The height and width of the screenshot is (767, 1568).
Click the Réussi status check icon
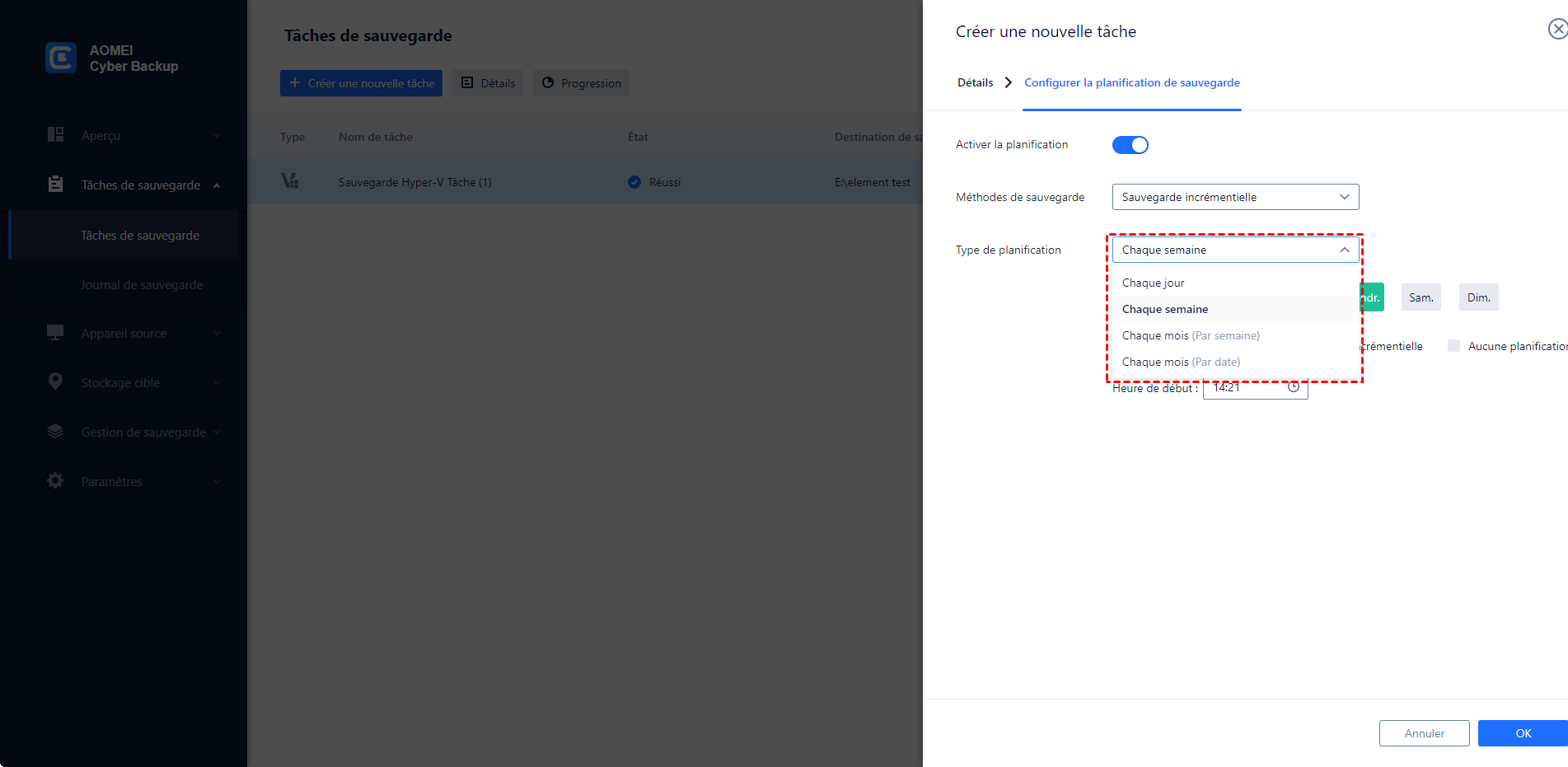tap(634, 182)
